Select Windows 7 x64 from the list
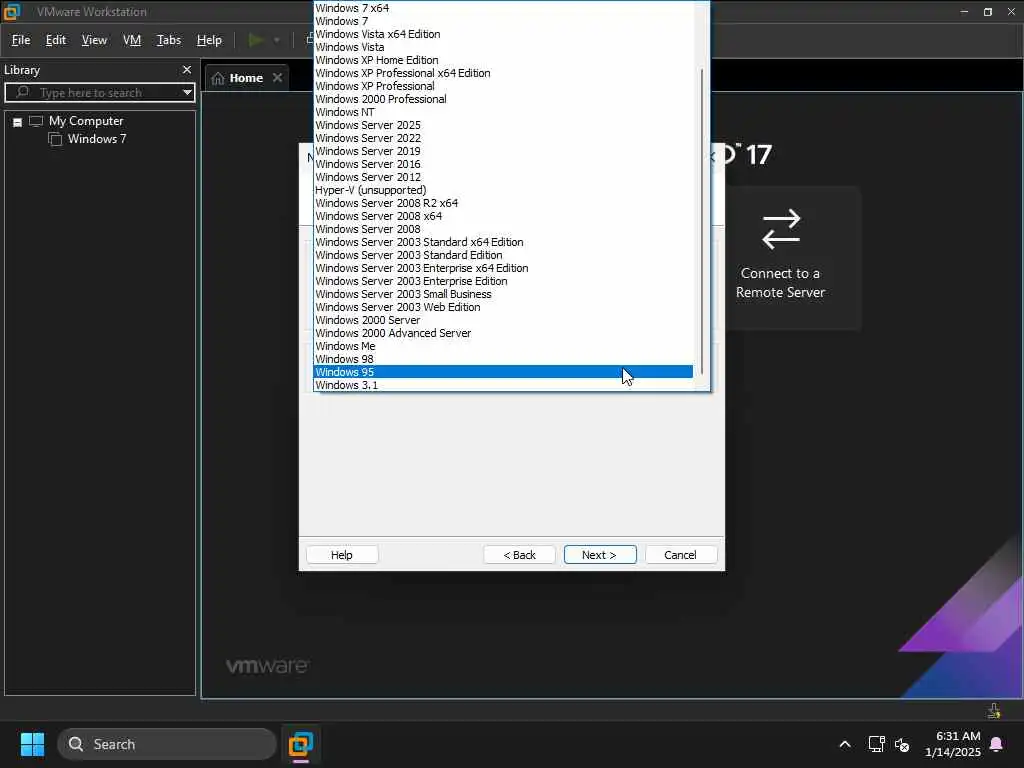The image size is (1024, 768). (x=503, y=8)
